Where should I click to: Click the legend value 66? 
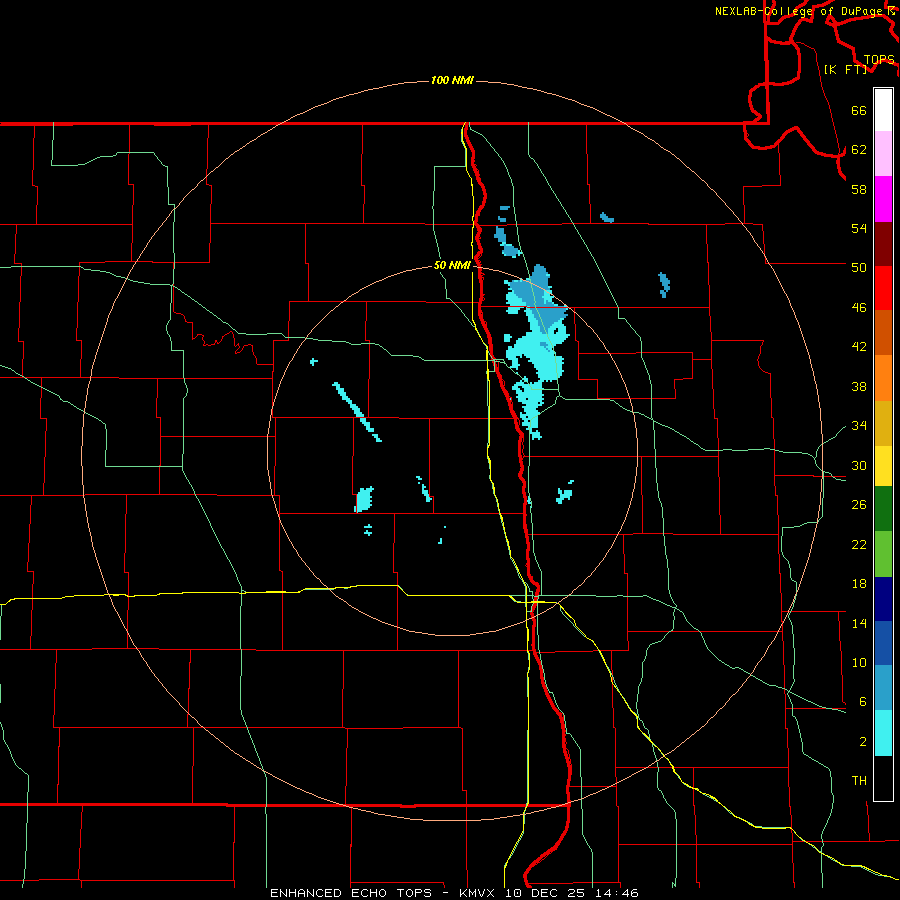(x=859, y=111)
